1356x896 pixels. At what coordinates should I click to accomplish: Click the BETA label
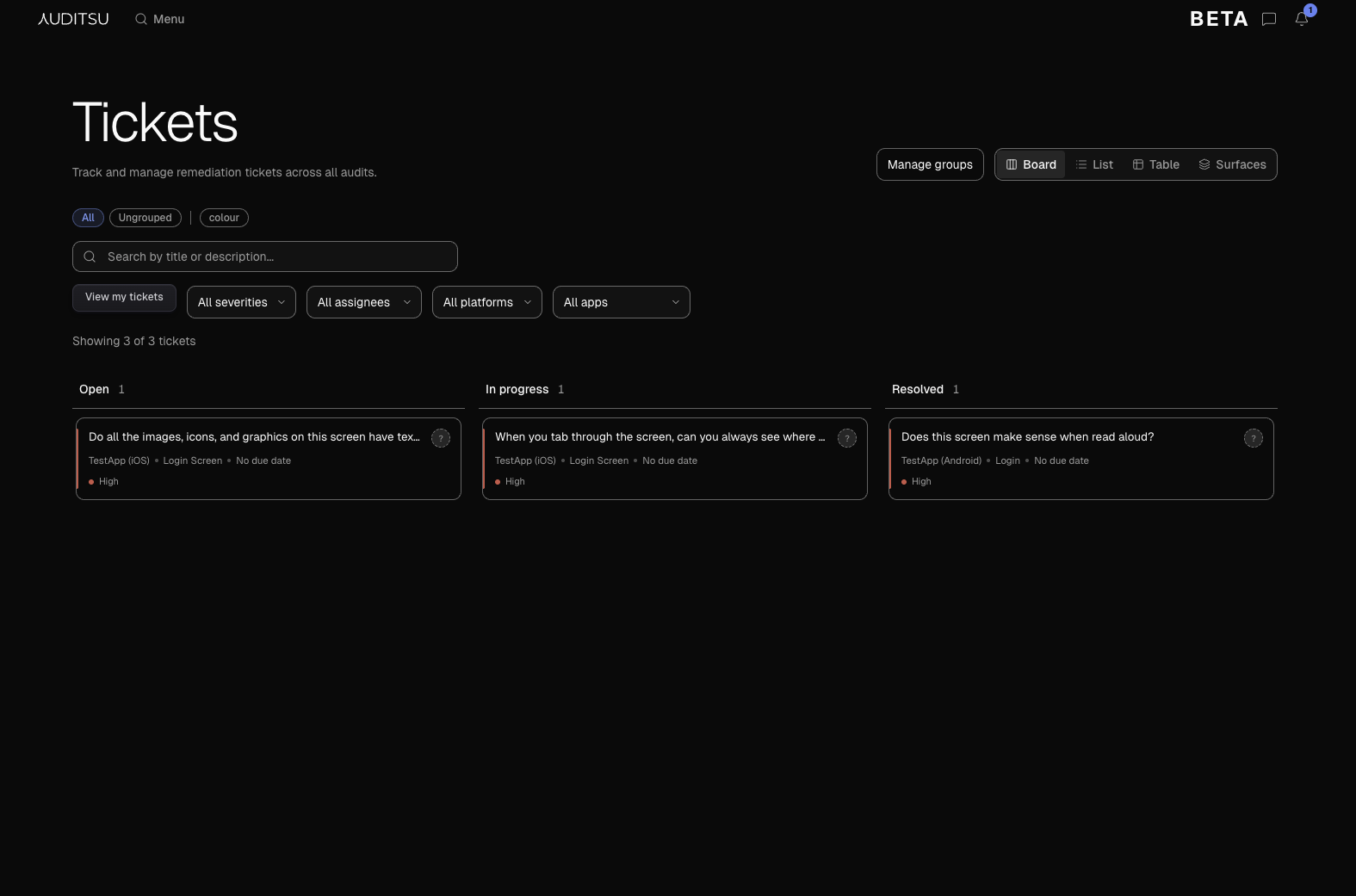pos(1219,19)
